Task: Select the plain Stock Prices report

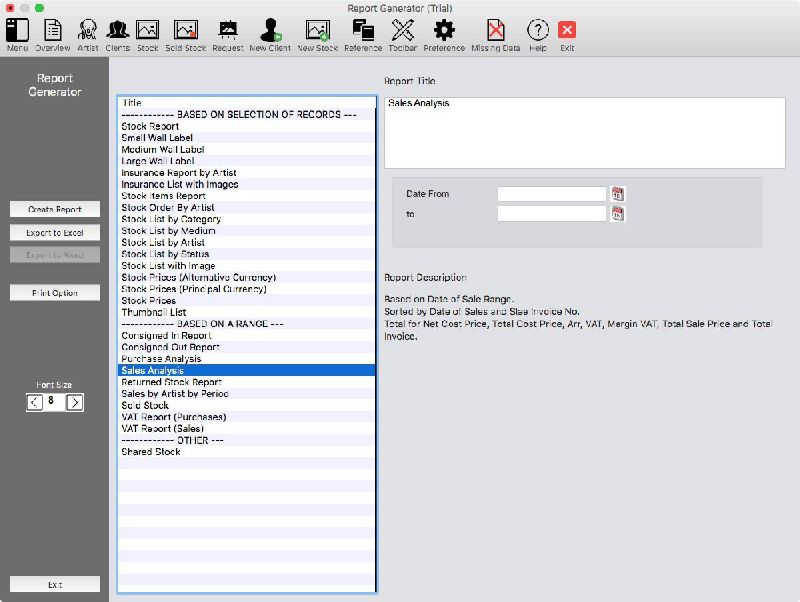Action: (x=246, y=300)
